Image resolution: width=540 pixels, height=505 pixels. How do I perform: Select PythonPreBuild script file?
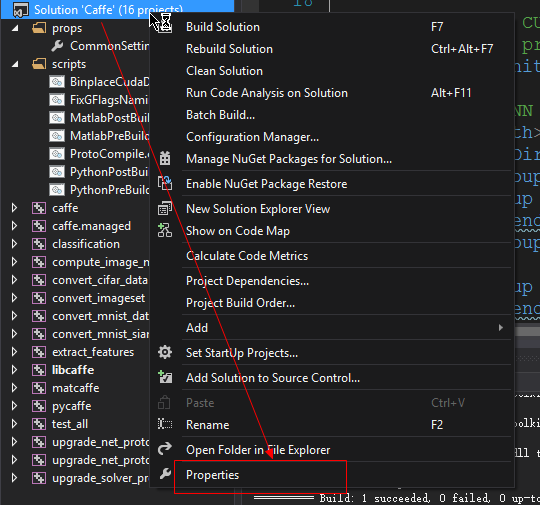tap(110, 190)
